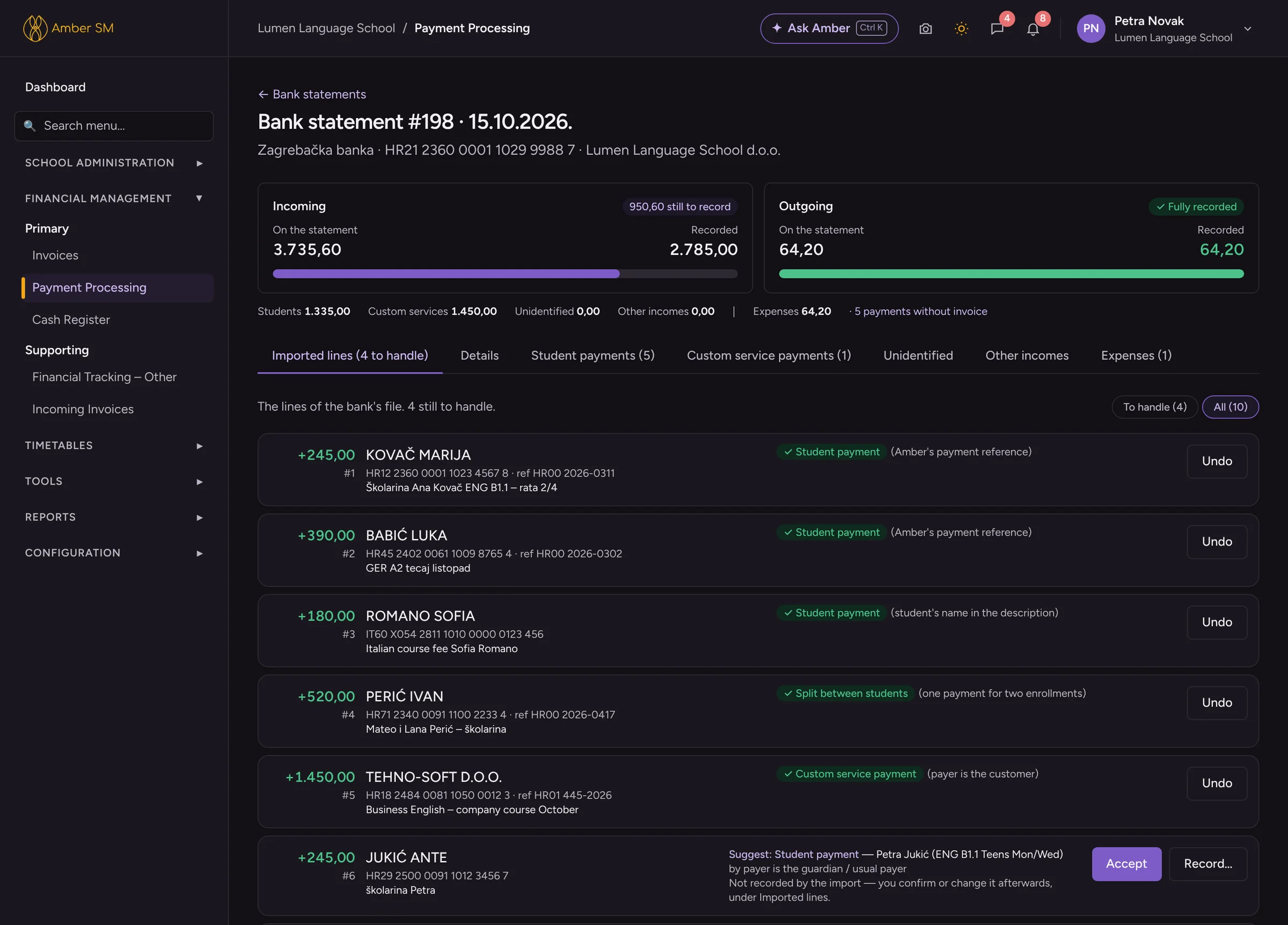Switch to the Unidentified tab

pyautogui.click(x=918, y=355)
